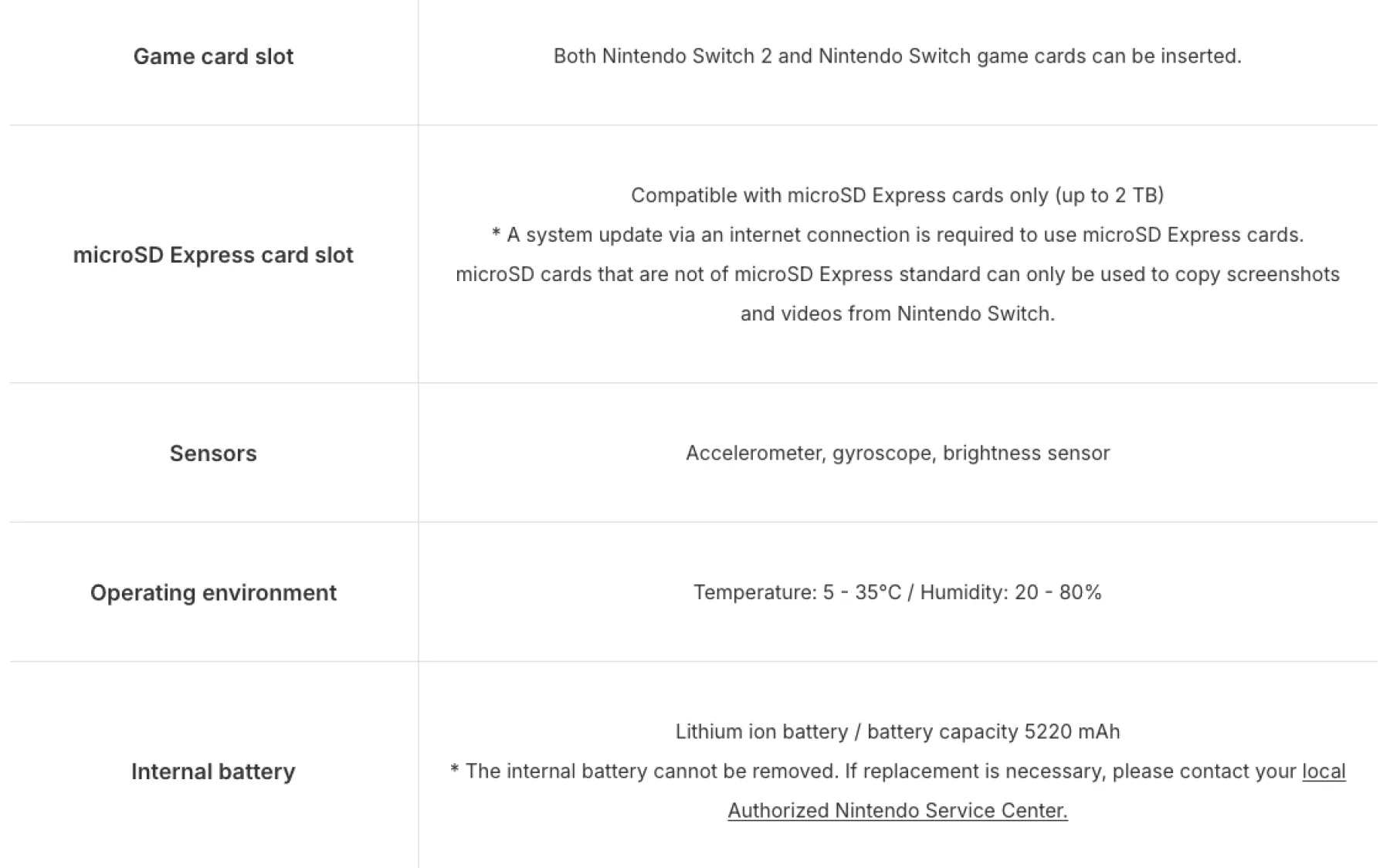Screen dimensions: 1390x868
Task: Click the word 'local' in the underlined link
Action: coord(1324,771)
